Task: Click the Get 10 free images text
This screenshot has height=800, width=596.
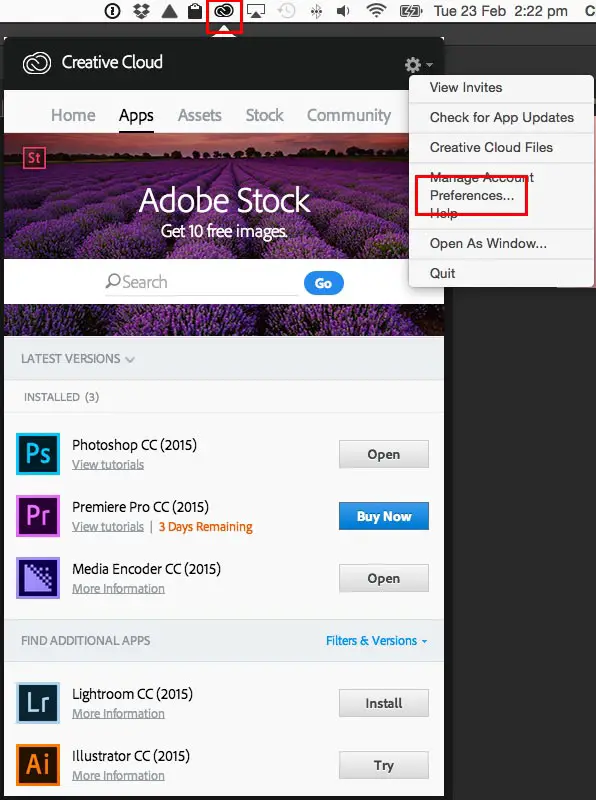Action: (224, 231)
